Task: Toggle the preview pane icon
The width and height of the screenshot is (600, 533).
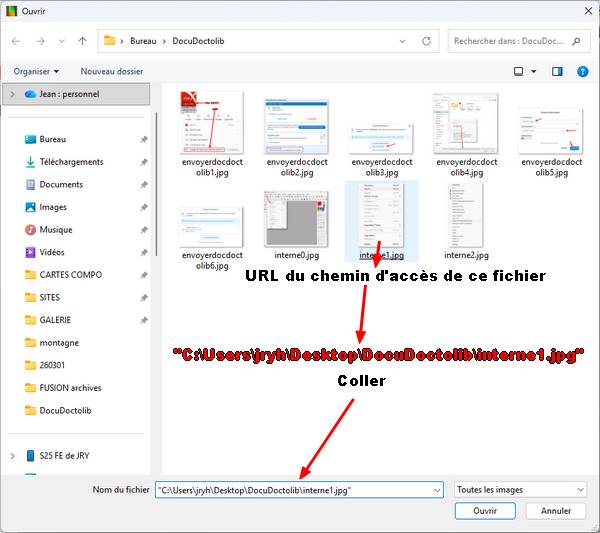Action: pos(557,72)
